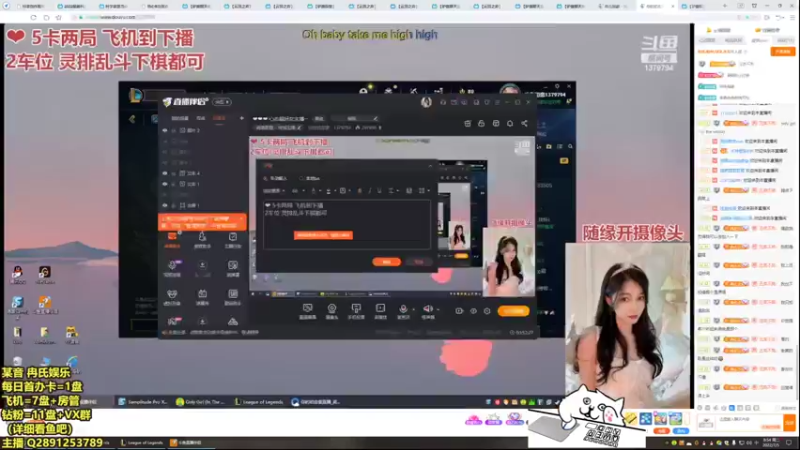800x450 pixels.
Task: Click the orange broadcaster app in Windows taskbar
Action: (x=186, y=443)
